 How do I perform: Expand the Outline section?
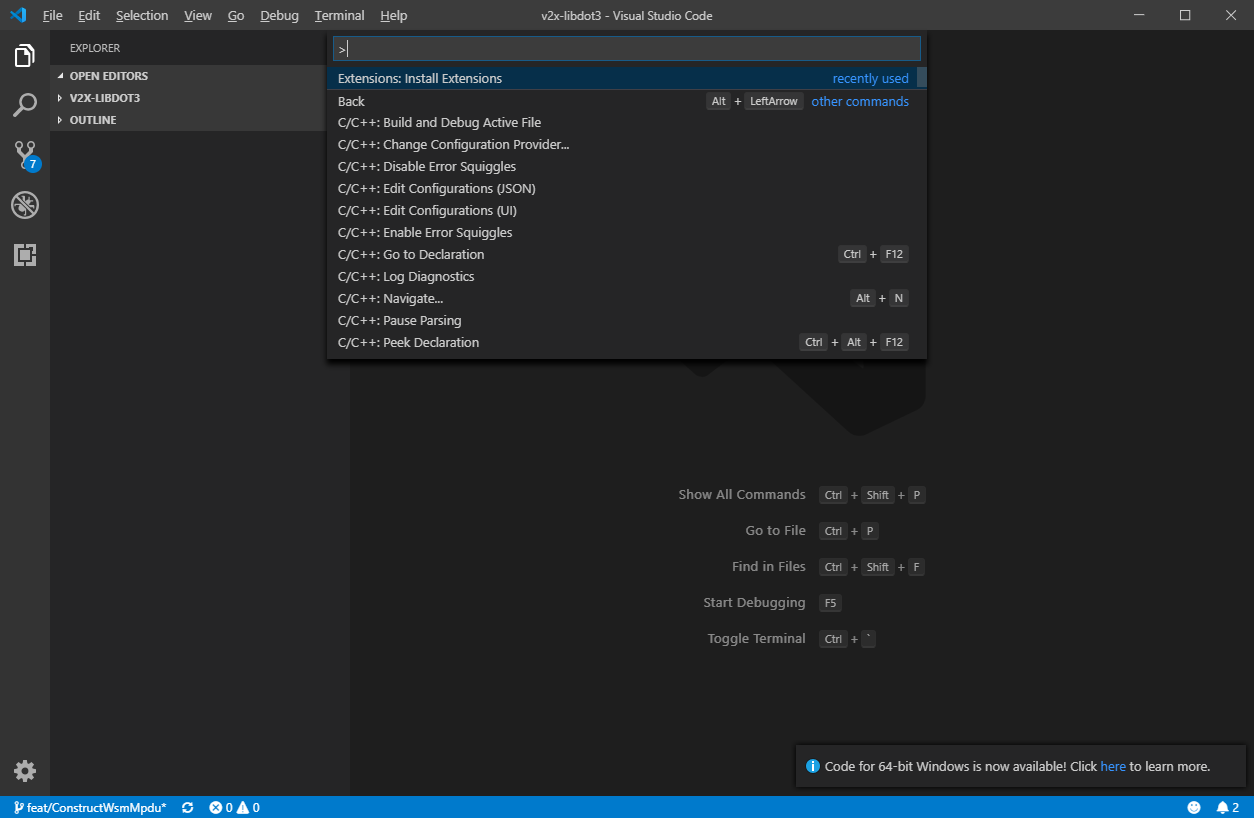[x=188, y=120]
